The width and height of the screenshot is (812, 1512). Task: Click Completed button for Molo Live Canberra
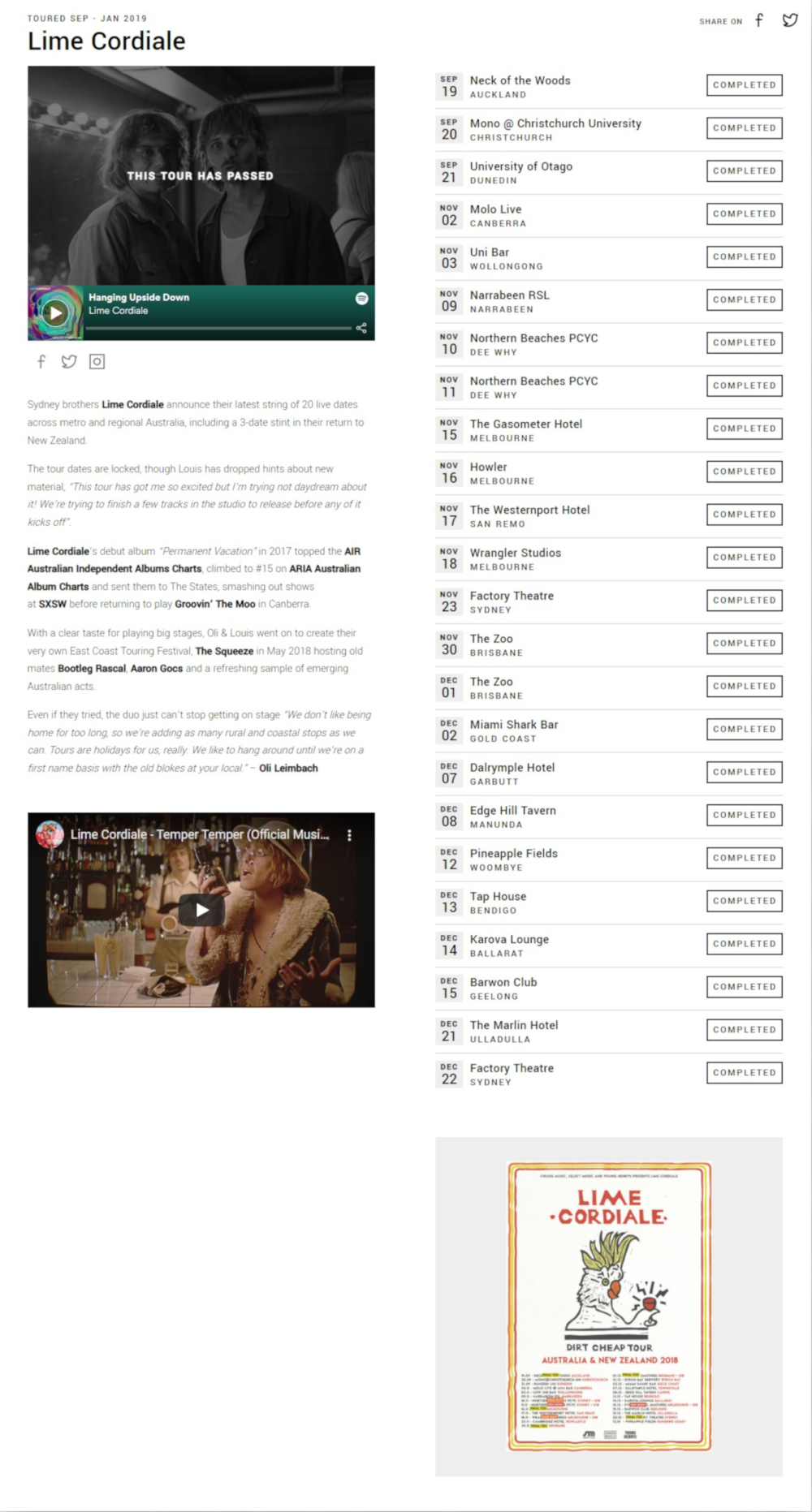[x=744, y=214]
